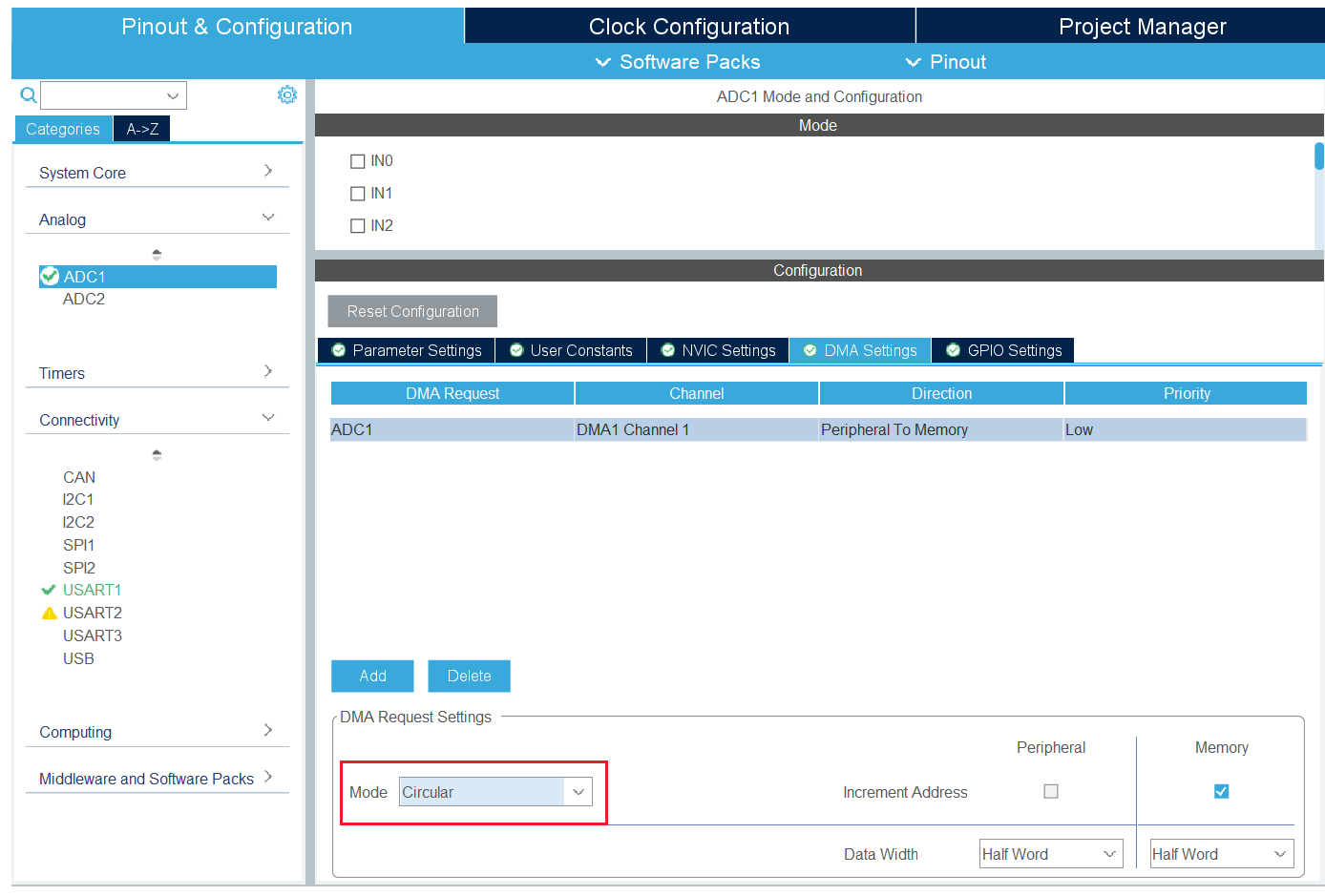Open the Software Packs dropdown menu

pyautogui.click(x=678, y=62)
